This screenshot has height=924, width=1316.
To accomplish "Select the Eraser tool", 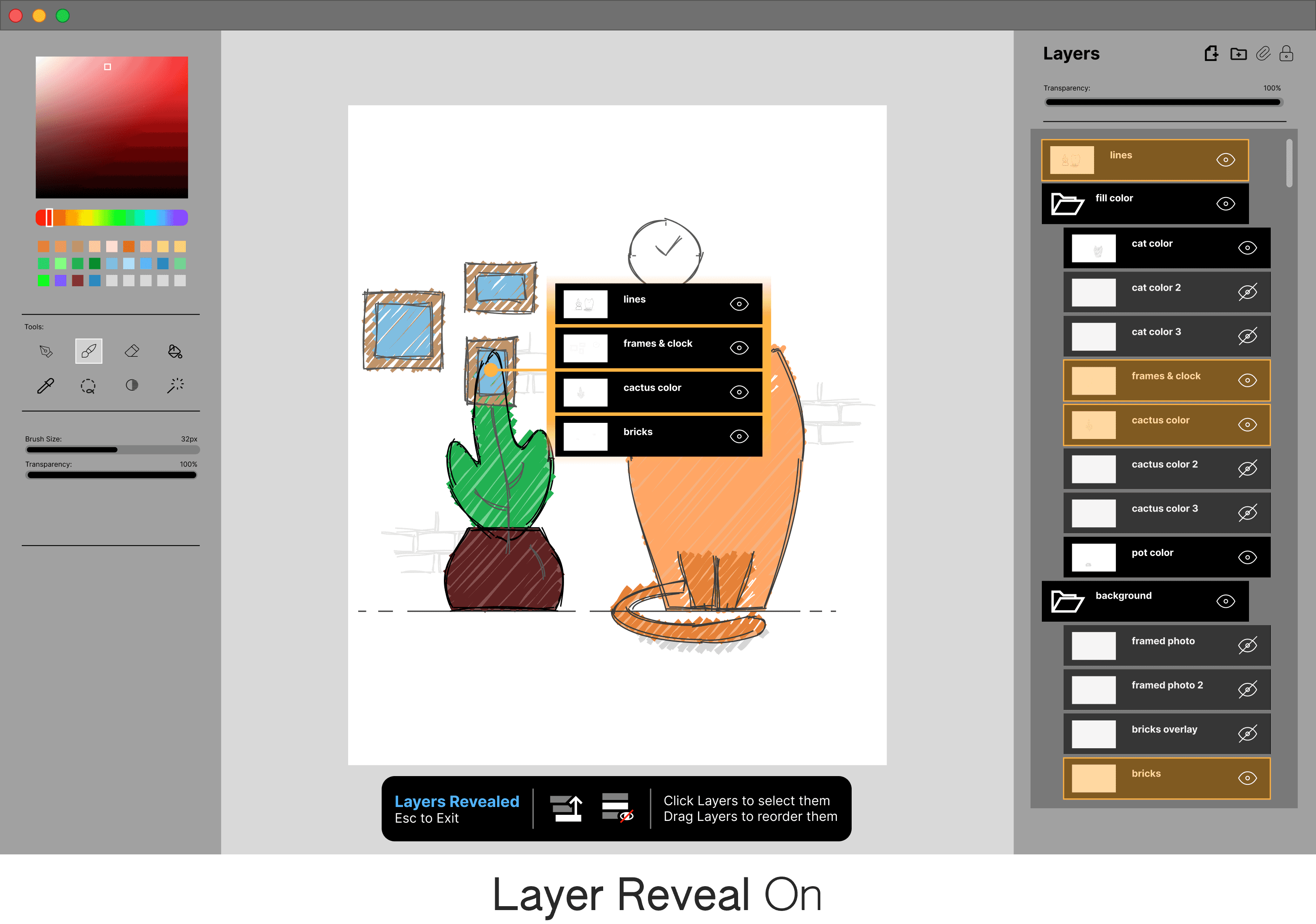I will (132, 351).
